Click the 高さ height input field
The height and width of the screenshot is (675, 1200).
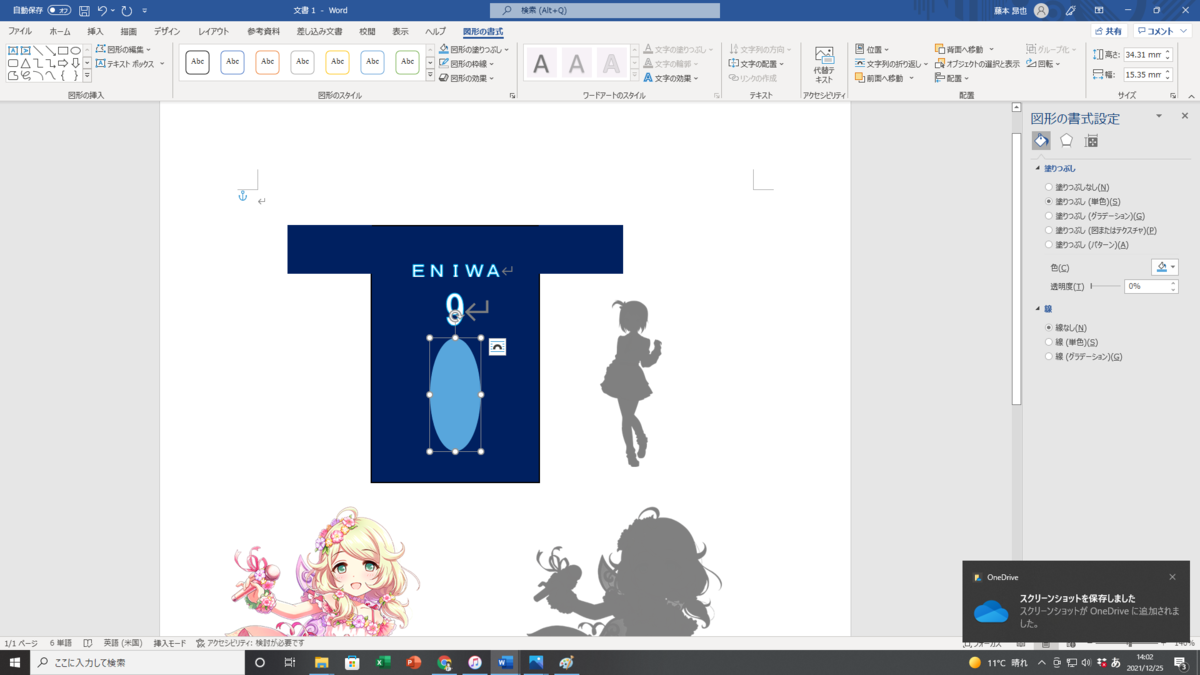pyautogui.click(x=1142, y=55)
